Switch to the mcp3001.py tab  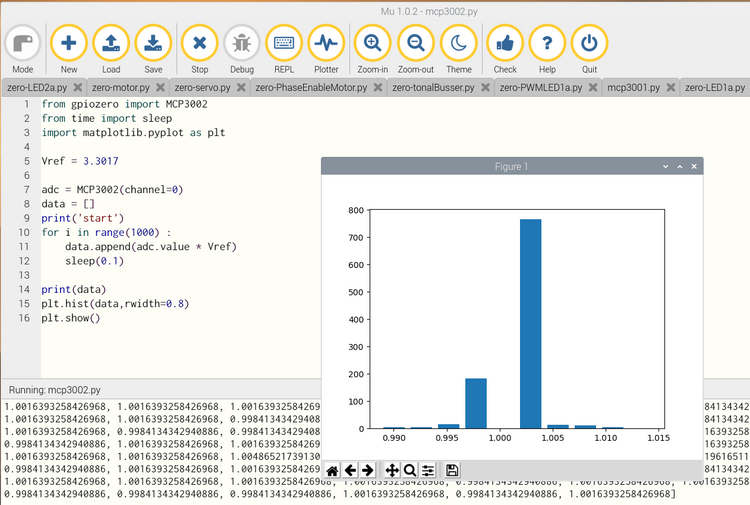coord(633,88)
